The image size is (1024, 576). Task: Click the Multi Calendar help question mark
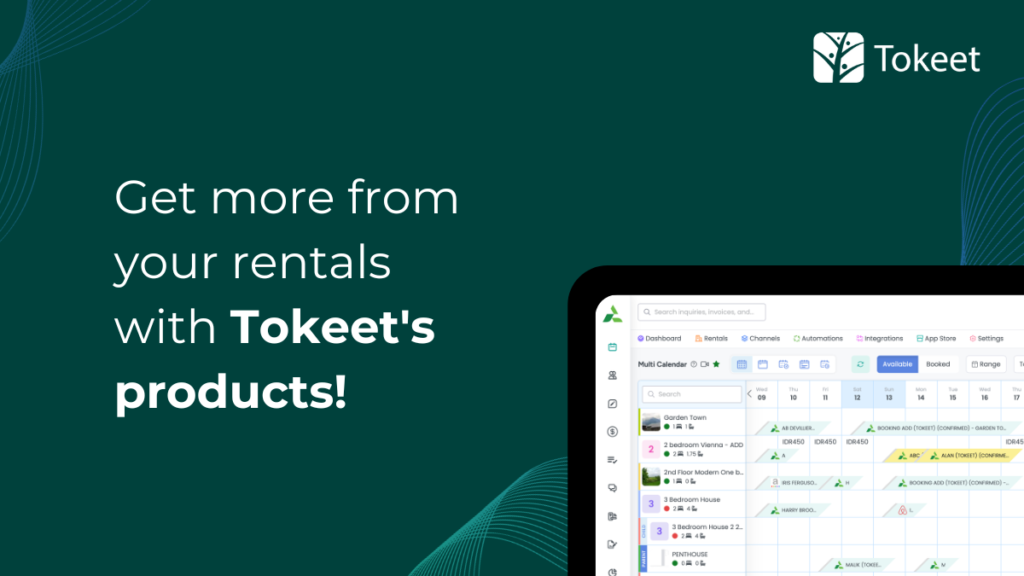click(x=694, y=364)
